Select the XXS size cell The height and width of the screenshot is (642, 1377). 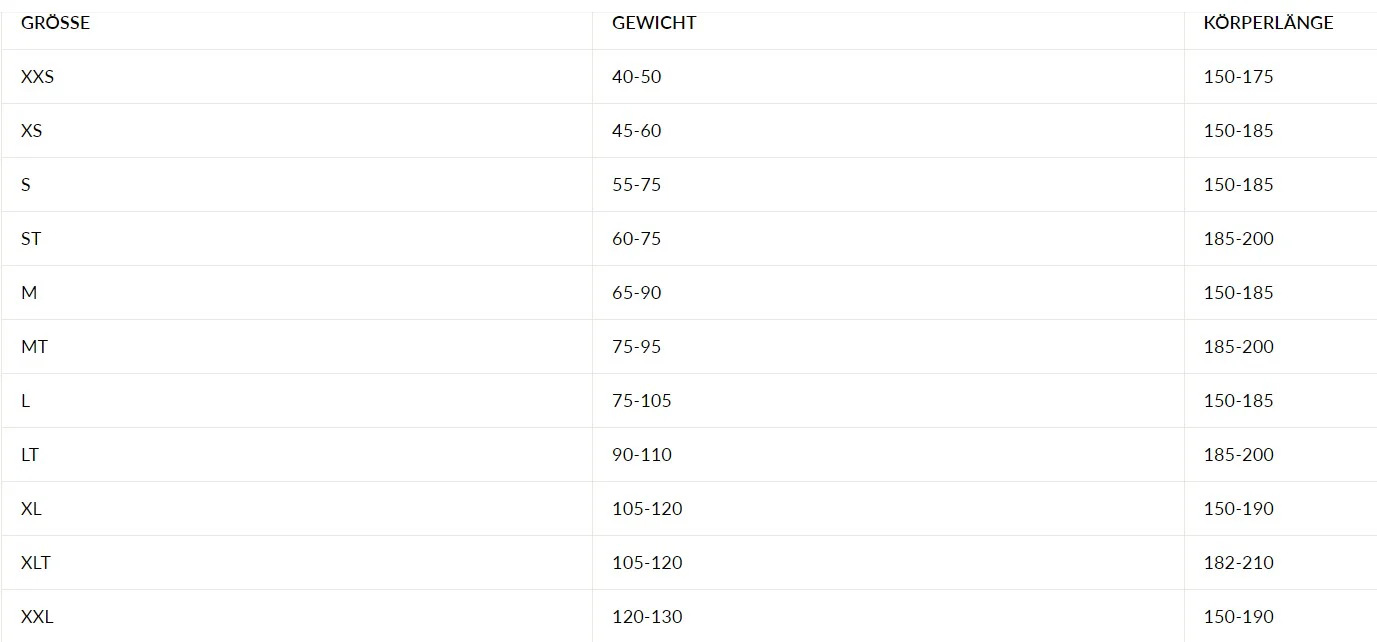[38, 77]
